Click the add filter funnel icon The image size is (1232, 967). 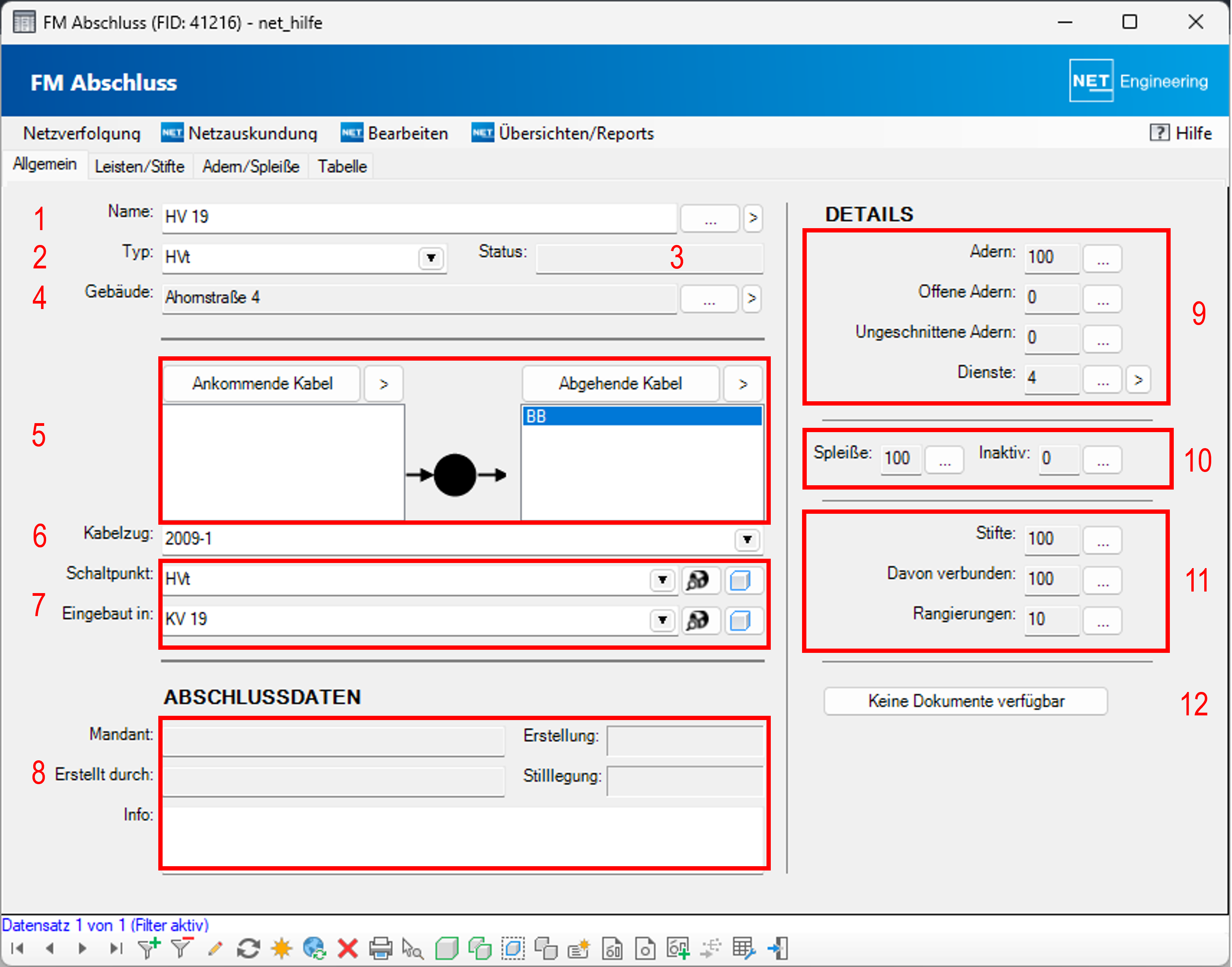150,947
